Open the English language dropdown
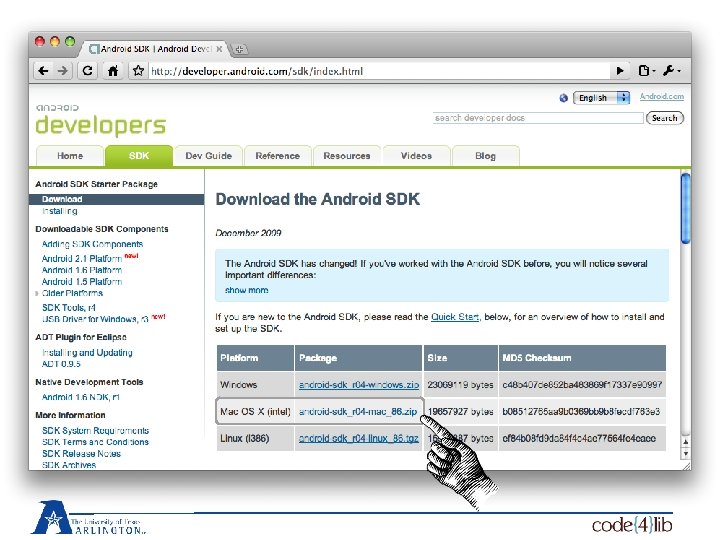Image resolution: width=720 pixels, height=540 pixels. (601, 98)
